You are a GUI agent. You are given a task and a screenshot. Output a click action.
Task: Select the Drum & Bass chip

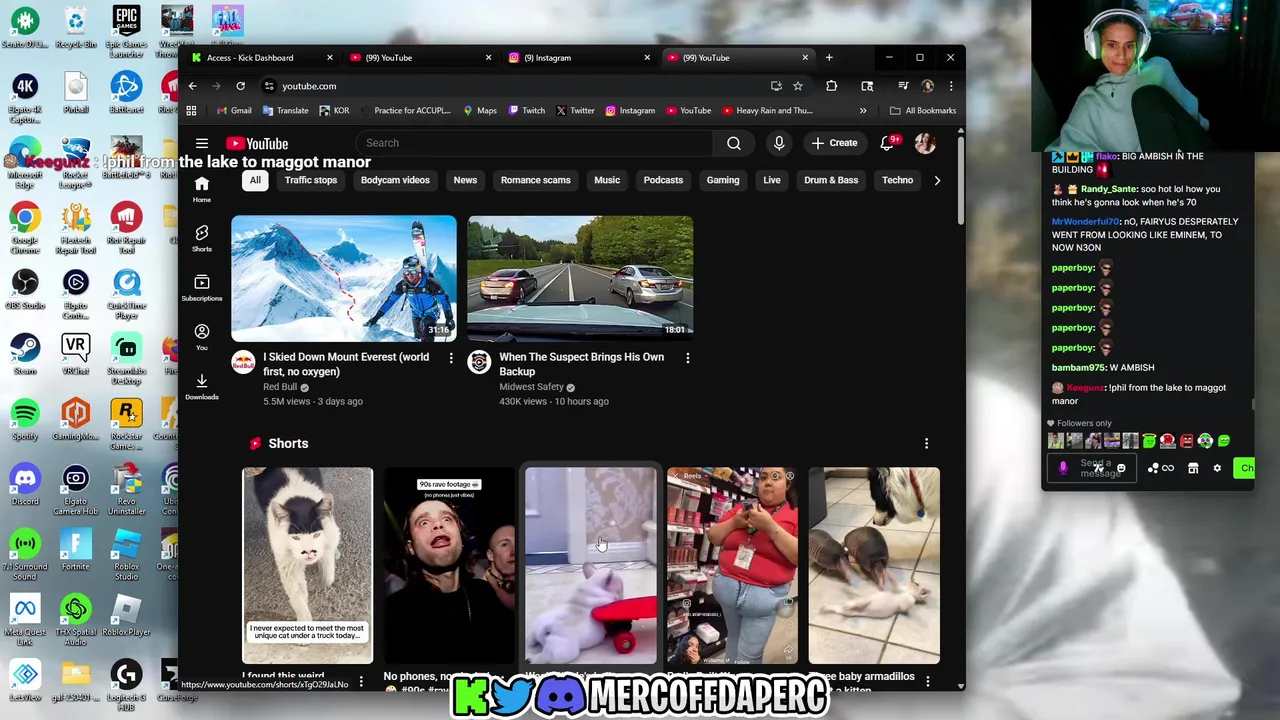[x=831, y=180]
